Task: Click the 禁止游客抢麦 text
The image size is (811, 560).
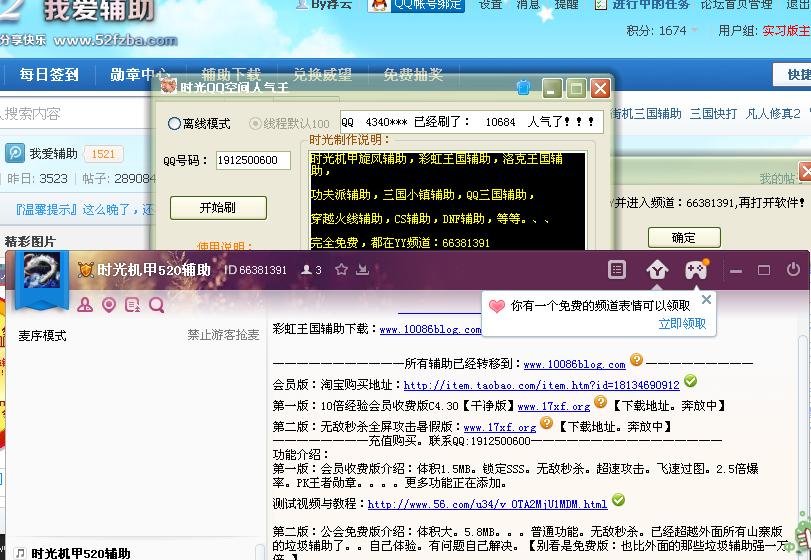Action: (223, 335)
